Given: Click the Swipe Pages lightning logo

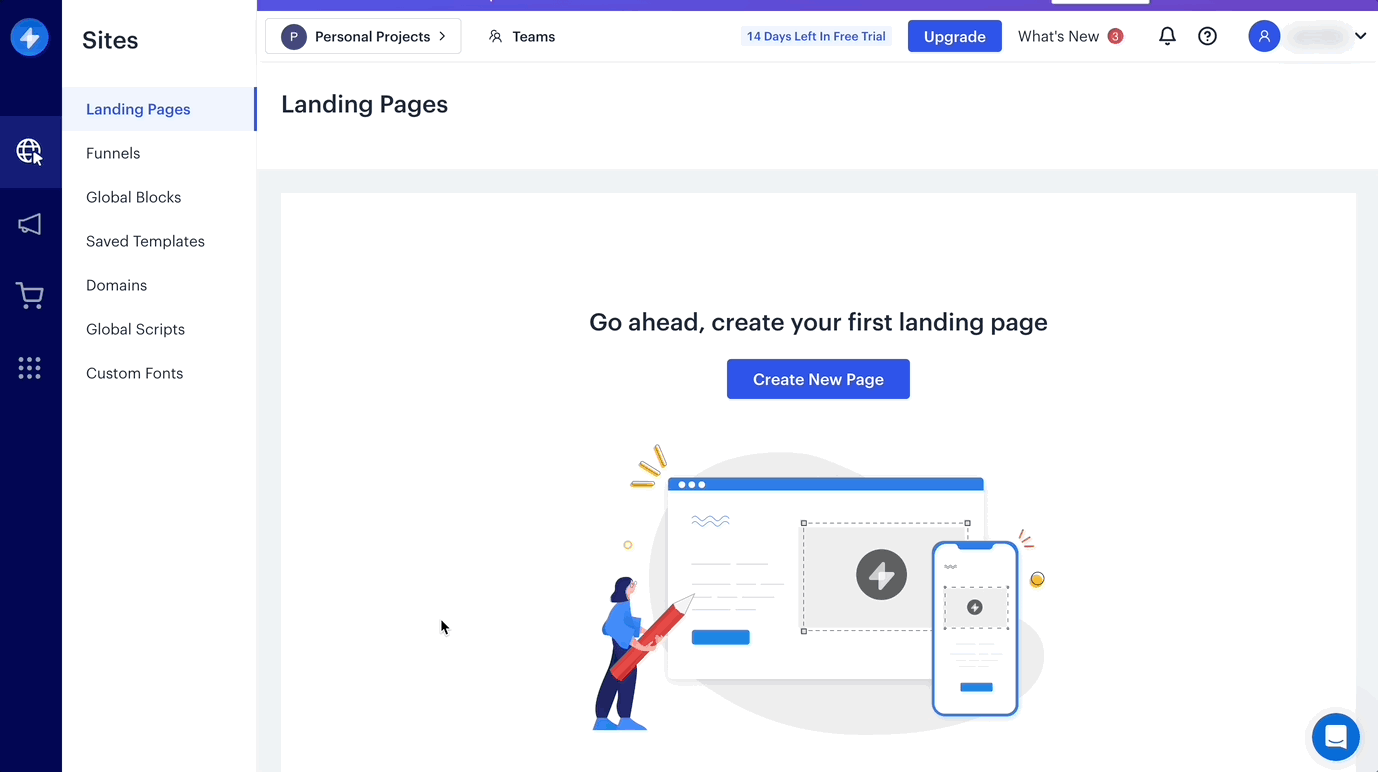Looking at the screenshot, I should [x=29, y=38].
